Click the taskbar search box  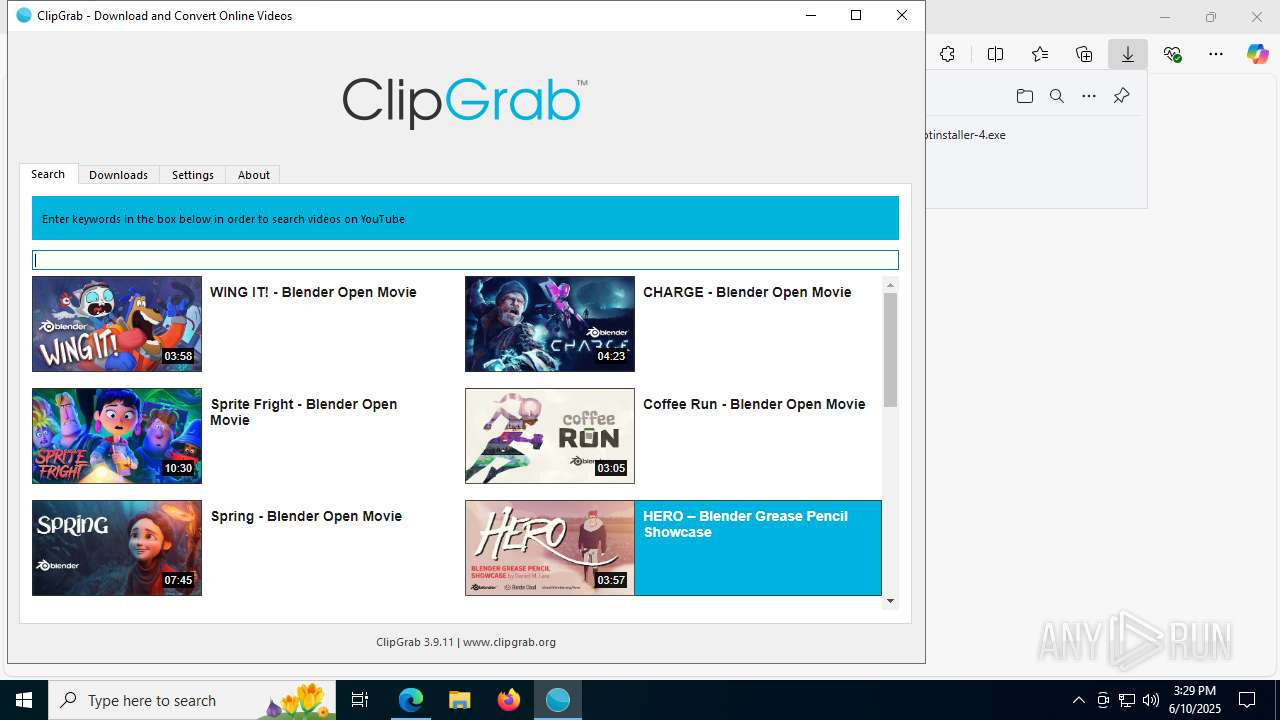point(192,700)
